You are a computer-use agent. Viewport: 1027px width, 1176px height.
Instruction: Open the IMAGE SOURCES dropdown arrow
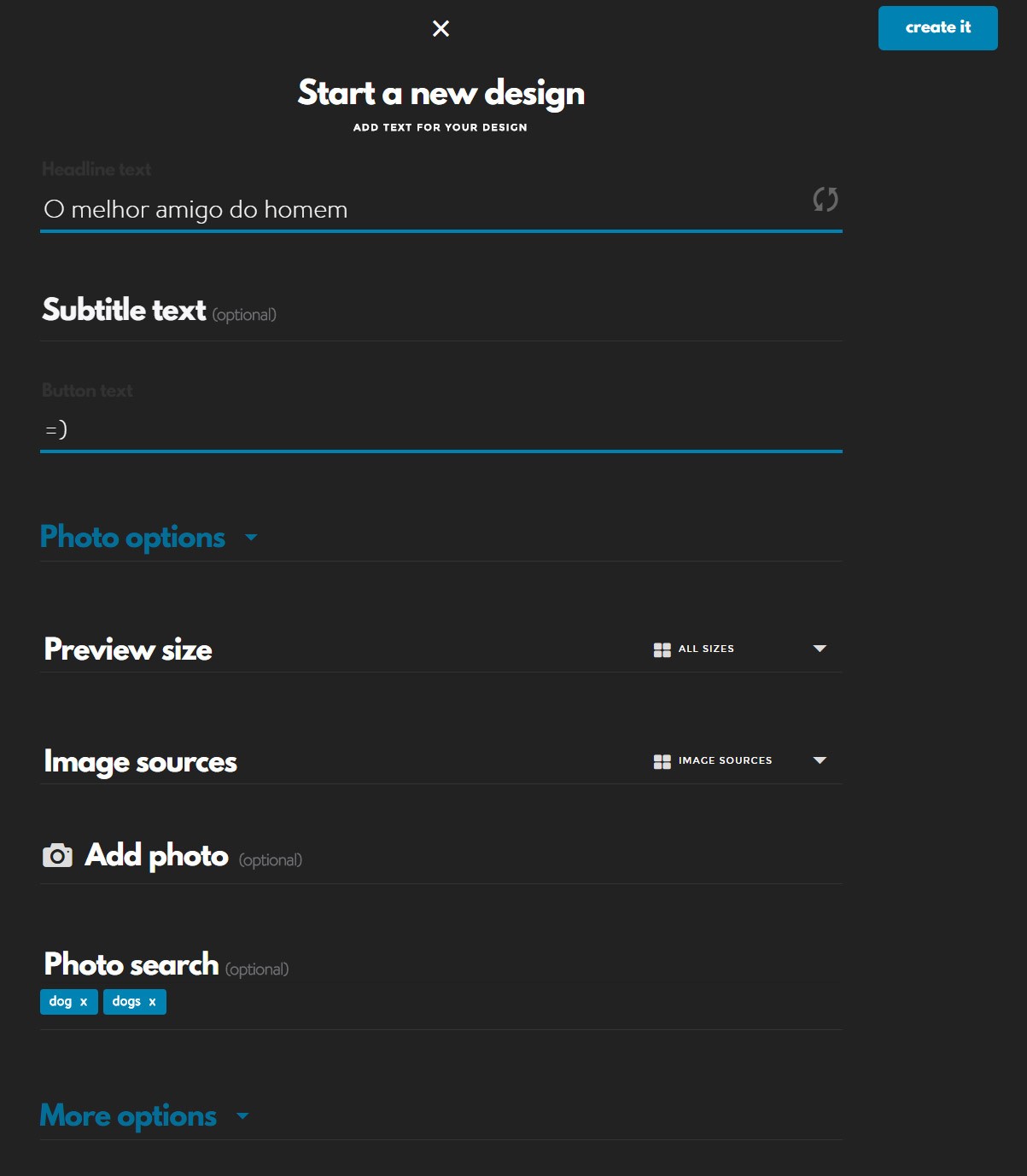(x=820, y=760)
